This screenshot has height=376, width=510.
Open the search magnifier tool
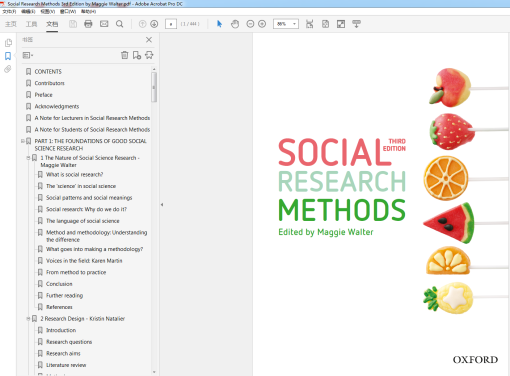tap(119, 24)
